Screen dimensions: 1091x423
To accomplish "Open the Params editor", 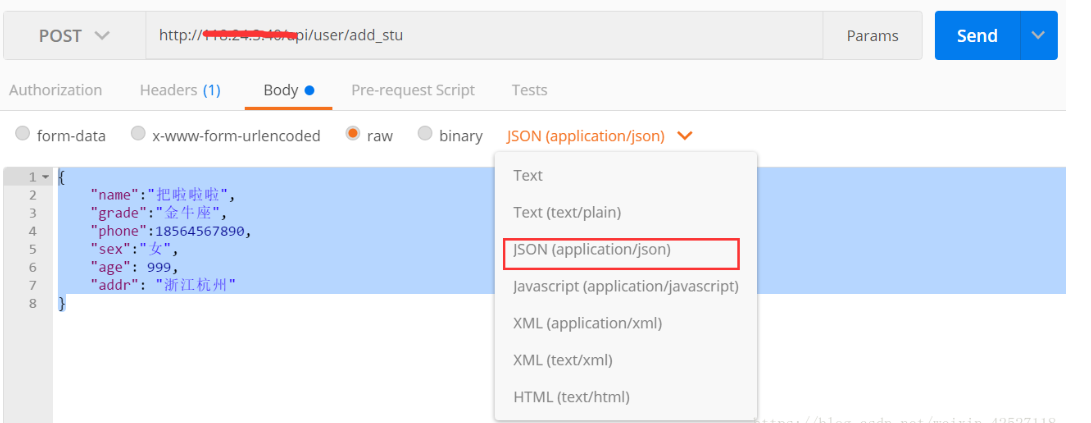I will tap(873, 35).
